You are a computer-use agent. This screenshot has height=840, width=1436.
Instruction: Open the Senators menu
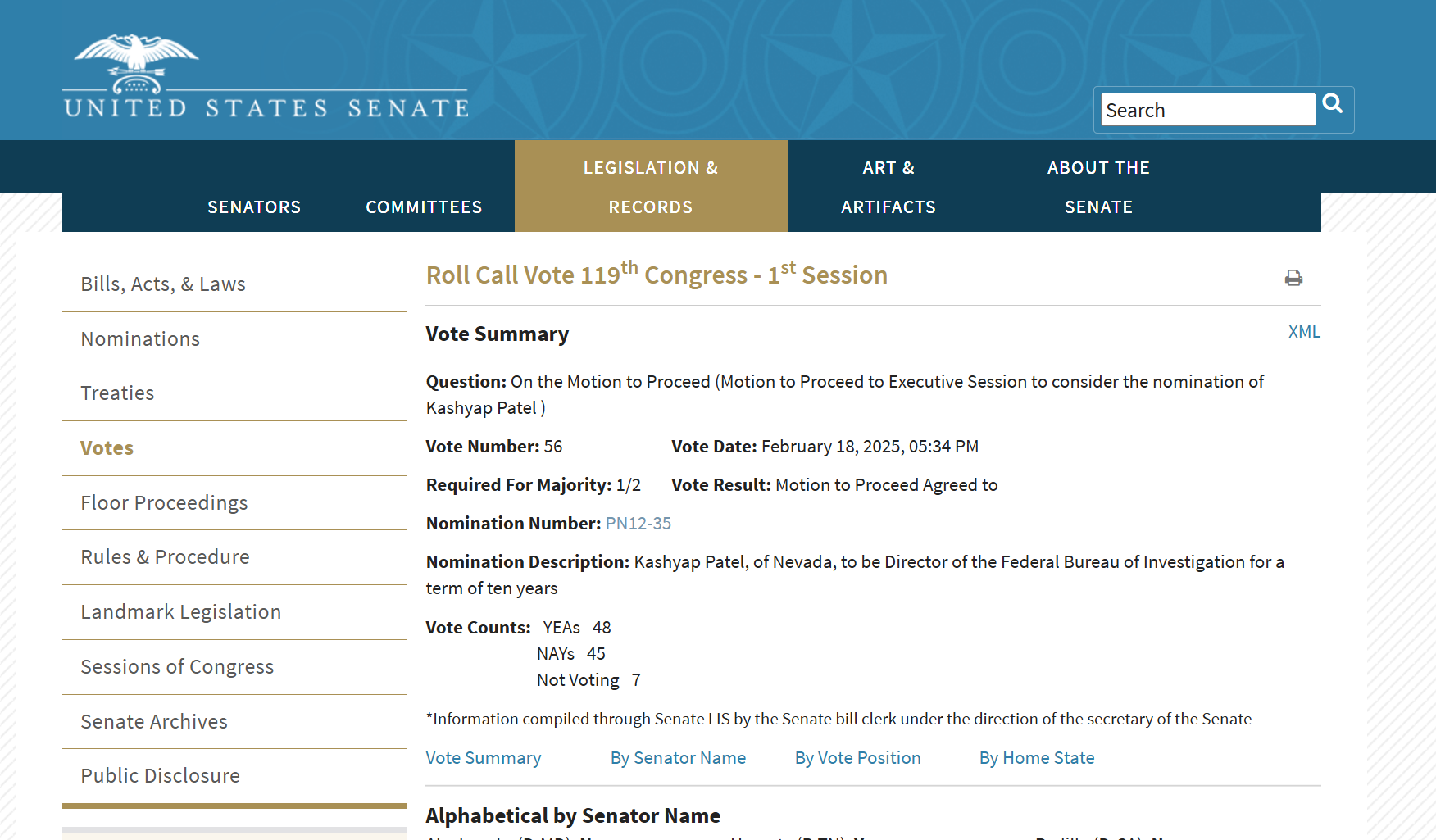coord(254,207)
